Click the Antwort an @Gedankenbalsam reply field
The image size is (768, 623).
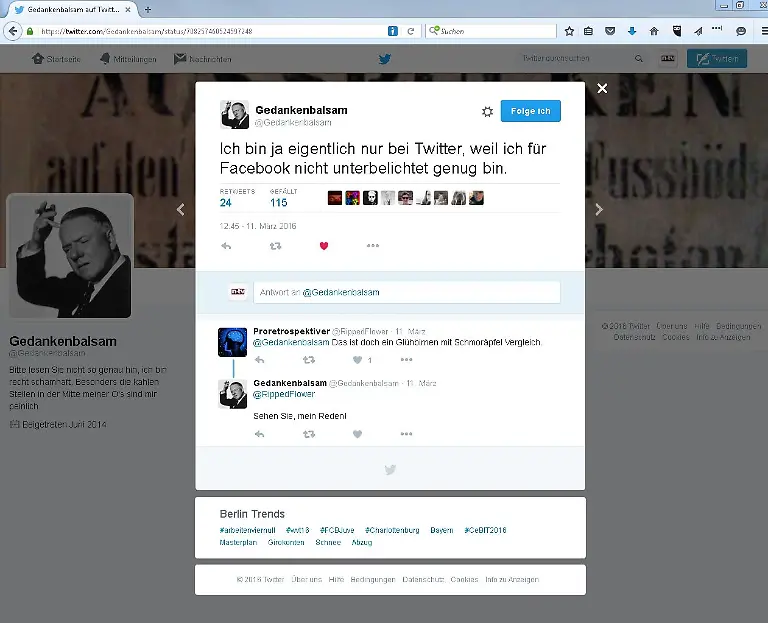(406, 292)
